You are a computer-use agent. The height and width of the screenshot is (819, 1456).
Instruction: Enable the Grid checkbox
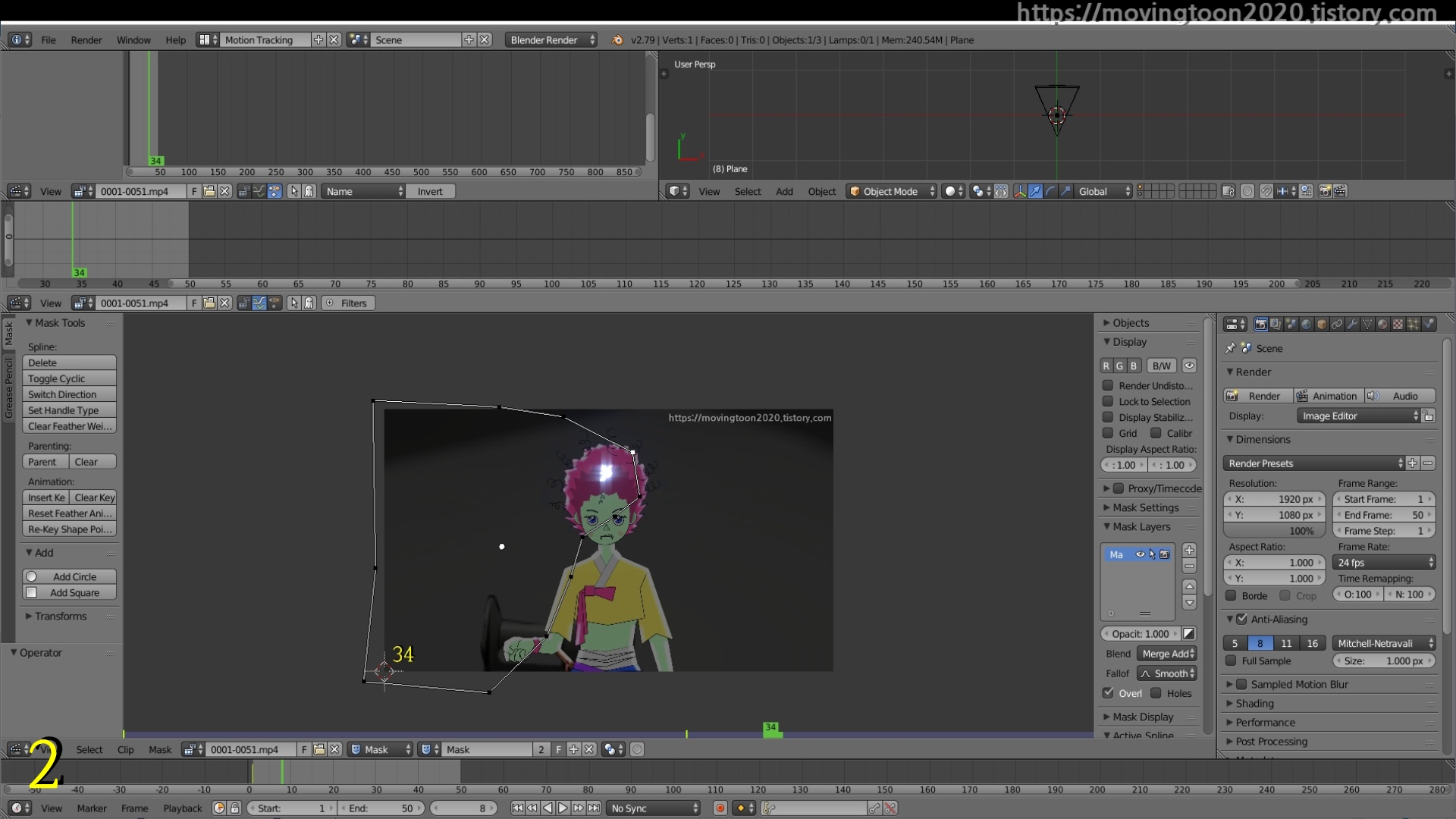[x=1108, y=433]
